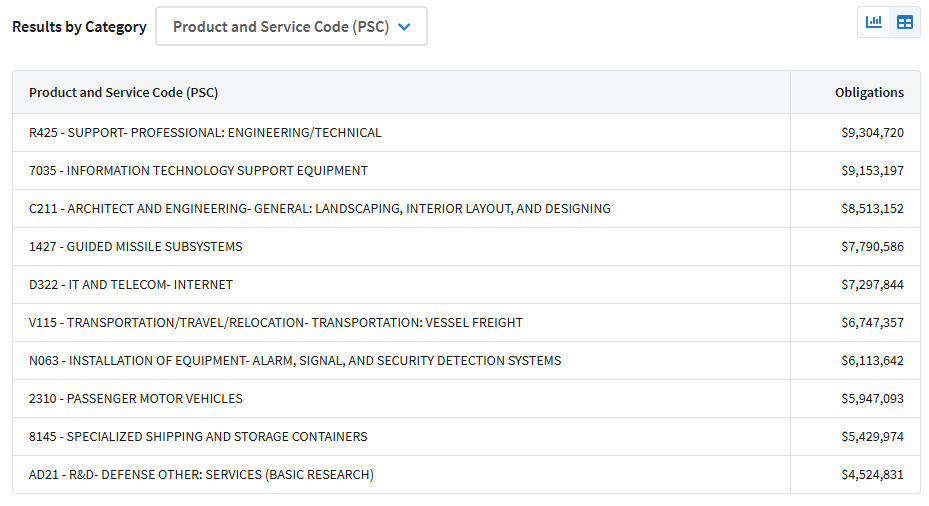Select 8145 Specialized Shipping and Storage Containers
929x506 pixels.
pyautogui.click(x=466, y=437)
